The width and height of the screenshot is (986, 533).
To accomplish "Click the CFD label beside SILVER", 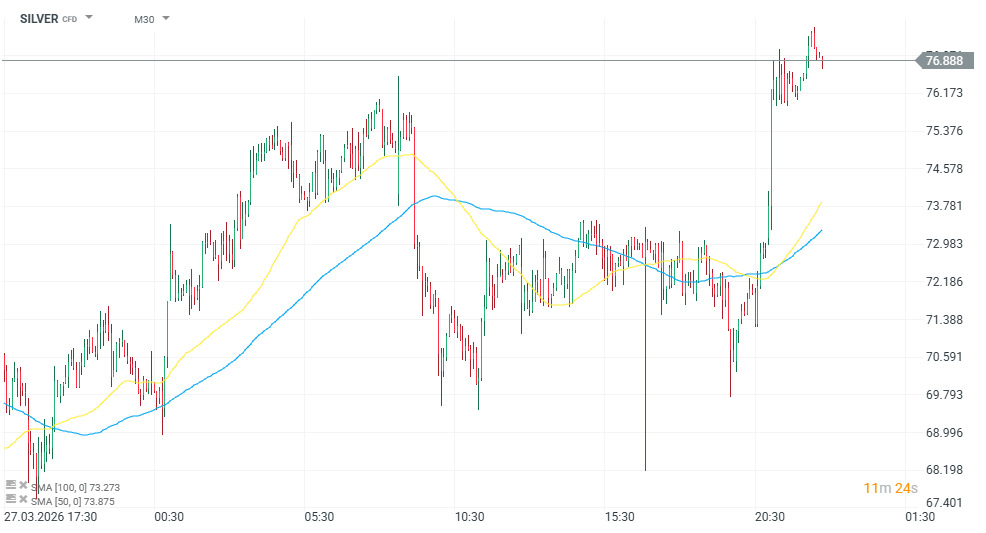I will point(70,20).
